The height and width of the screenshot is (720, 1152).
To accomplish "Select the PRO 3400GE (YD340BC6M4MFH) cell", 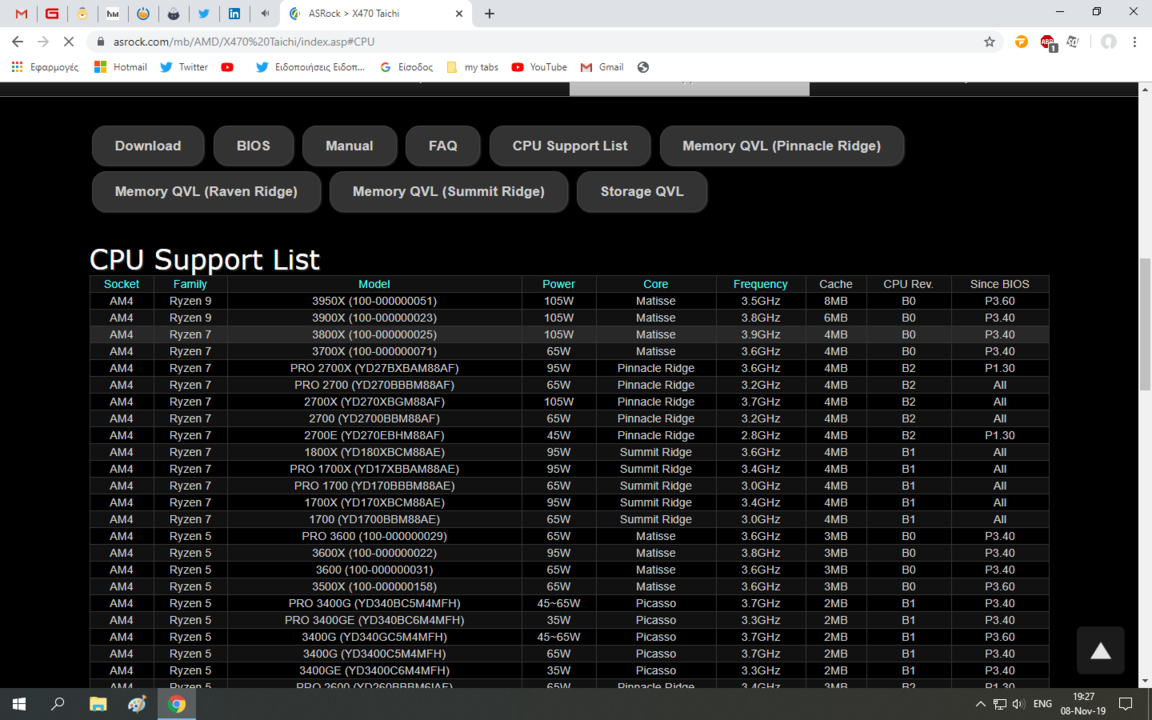I will point(374,620).
